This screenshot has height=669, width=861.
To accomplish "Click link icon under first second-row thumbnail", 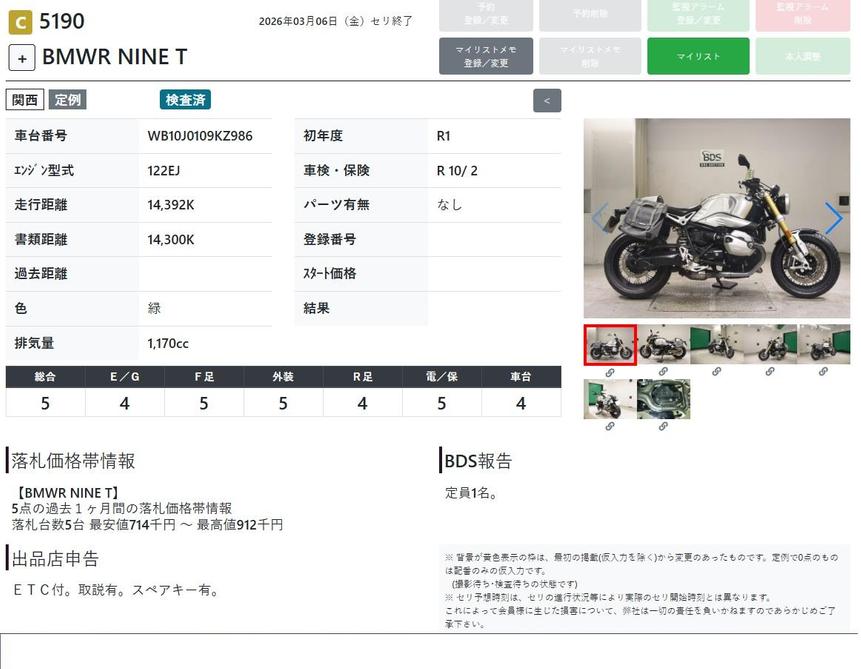I will (610, 426).
